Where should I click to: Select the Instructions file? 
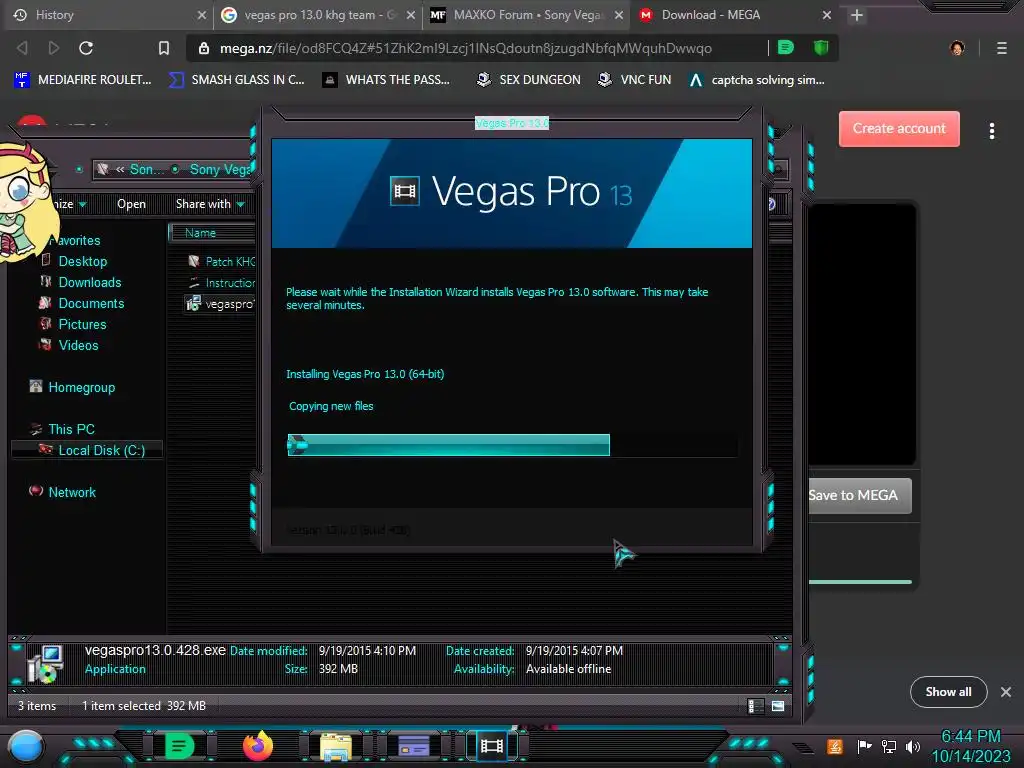coord(221,282)
